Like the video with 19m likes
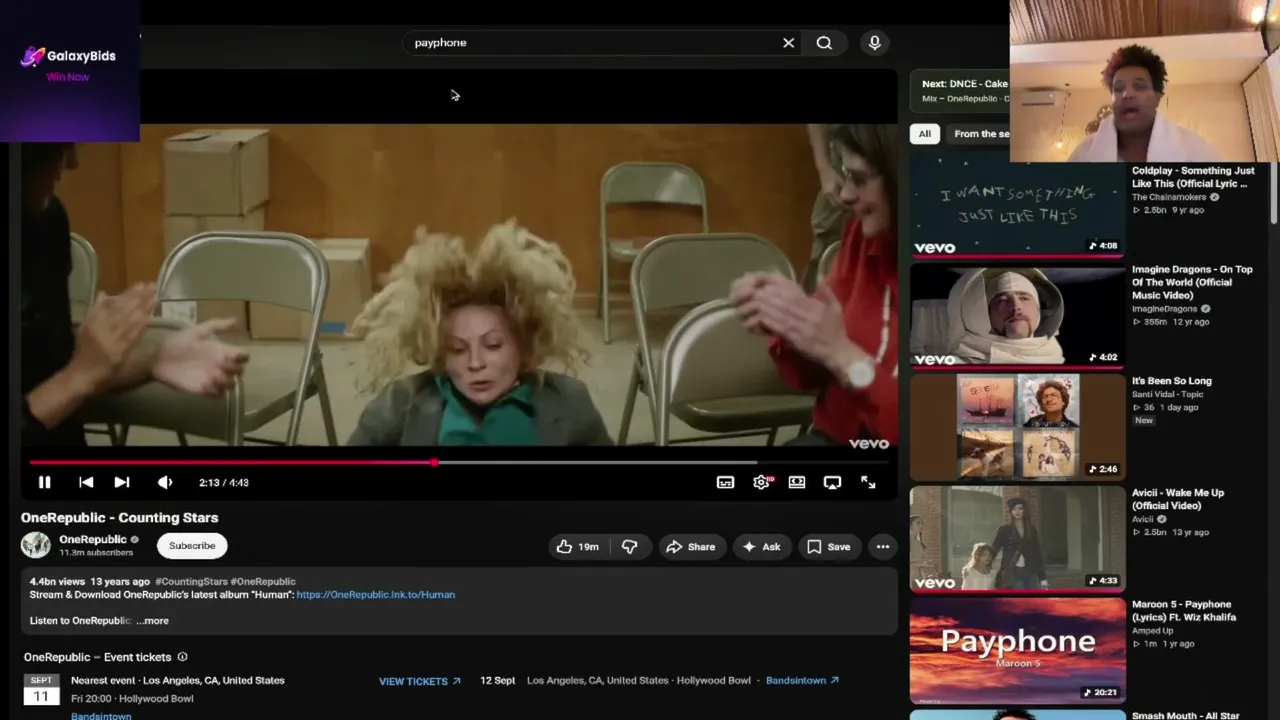Image resolution: width=1280 pixels, height=720 pixels. tap(577, 547)
